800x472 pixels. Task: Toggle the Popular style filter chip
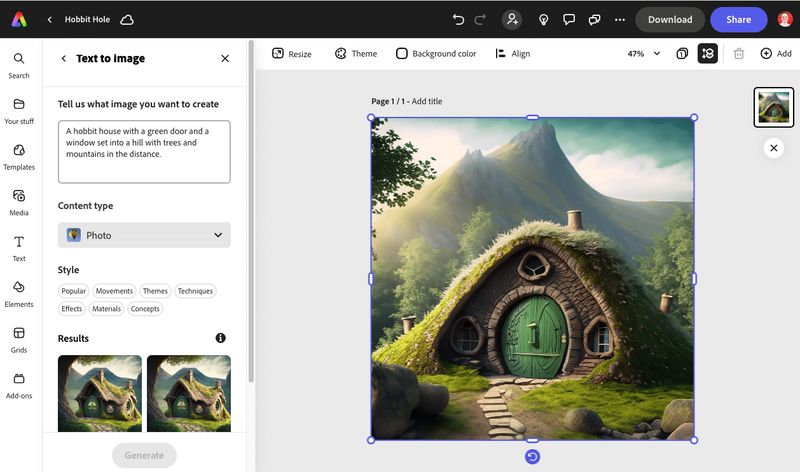point(73,291)
